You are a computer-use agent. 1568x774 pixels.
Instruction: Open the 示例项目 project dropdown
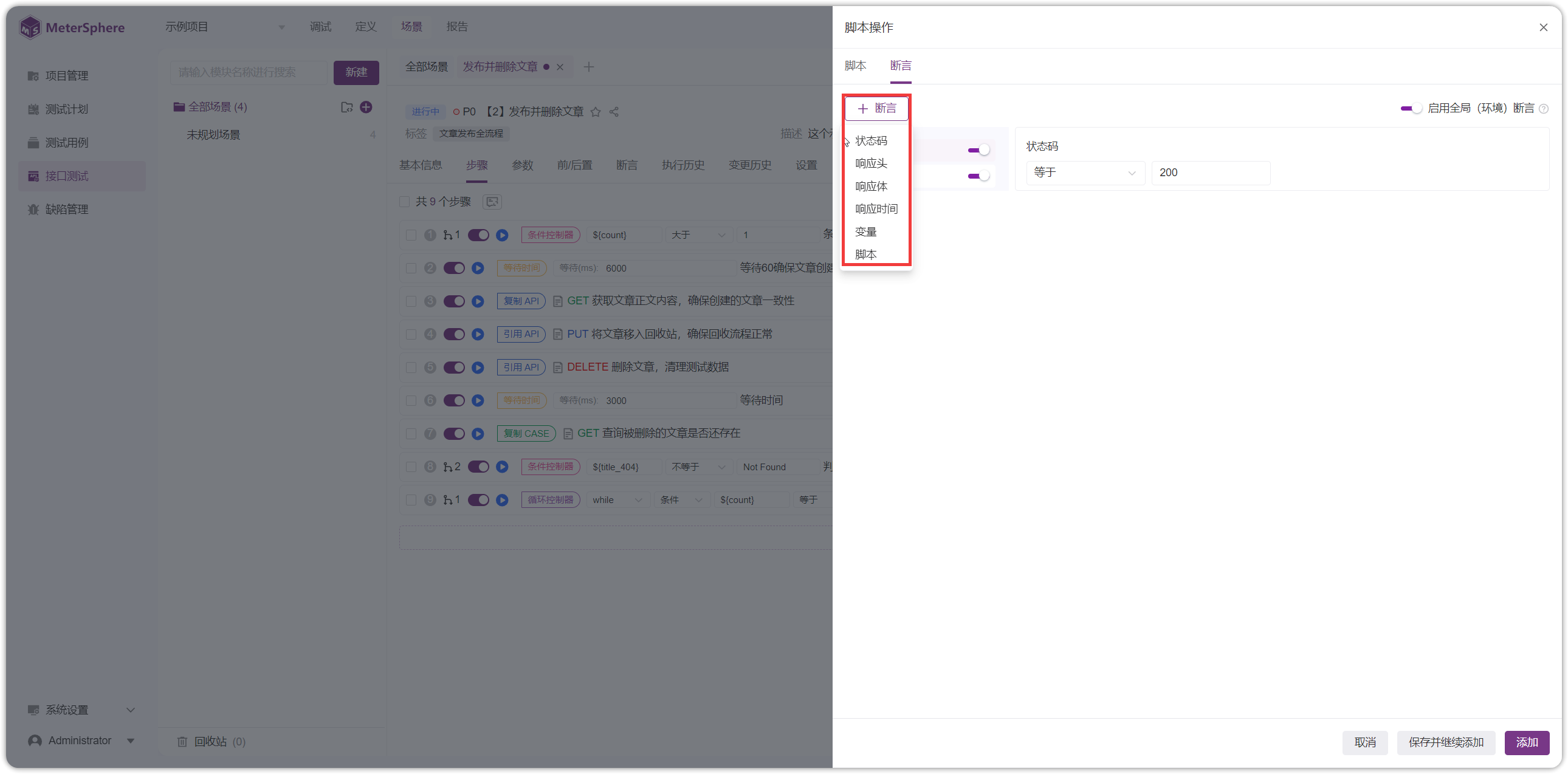[x=225, y=27]
